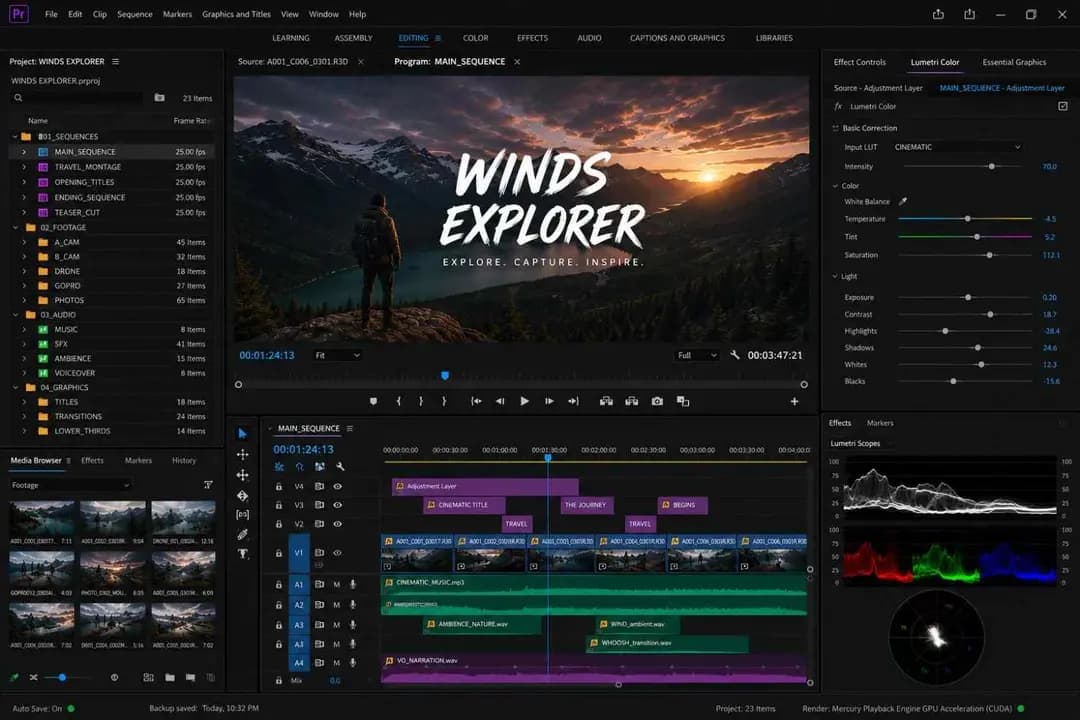Image resolution: width=1080 pixels, height=720 pixels.
Task: Mute audio track A1
Action: (337, 584)
